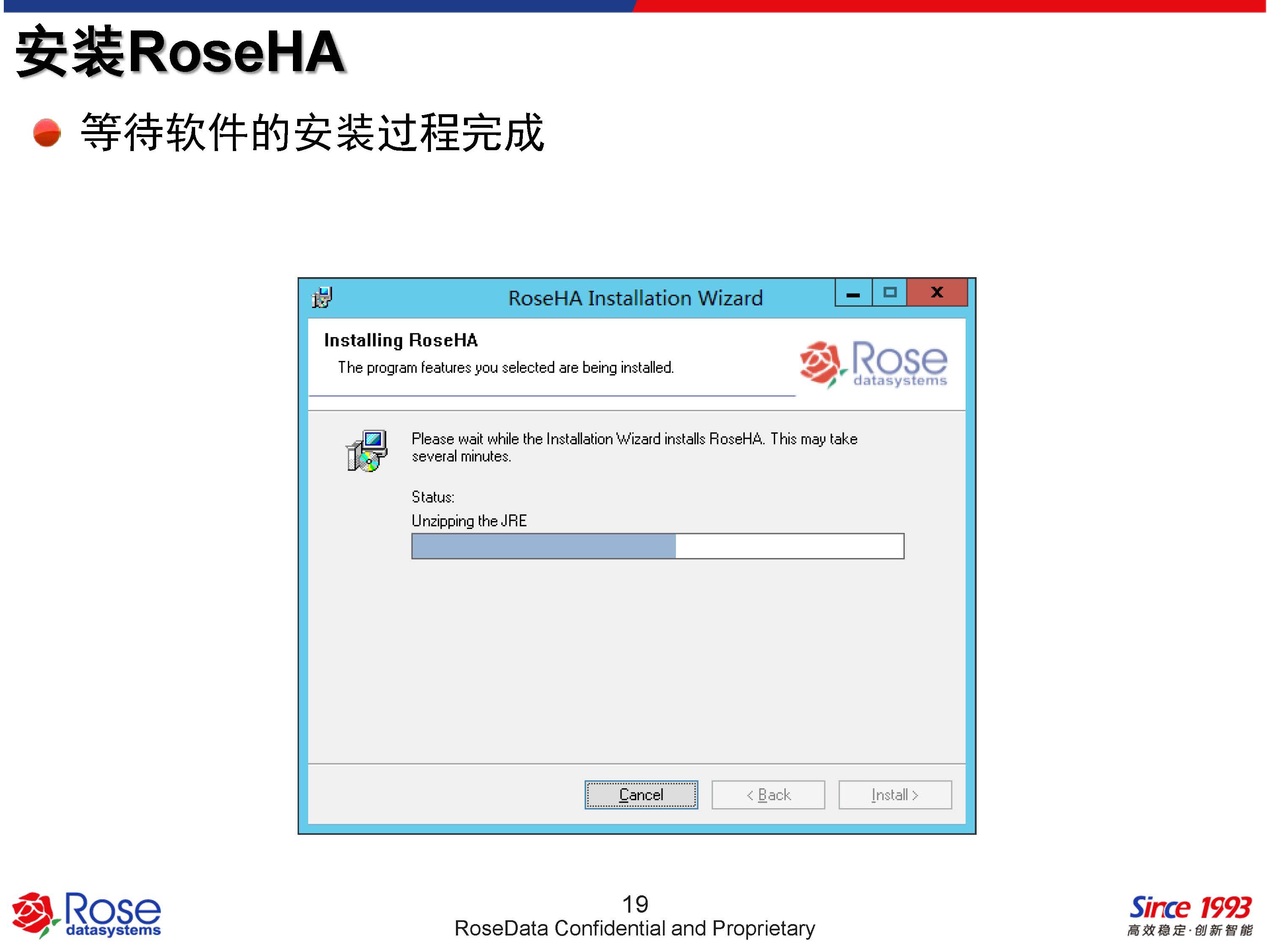1270x952 pixels.
Task: Click the slide page number 19
Action: tap(635, 904)
